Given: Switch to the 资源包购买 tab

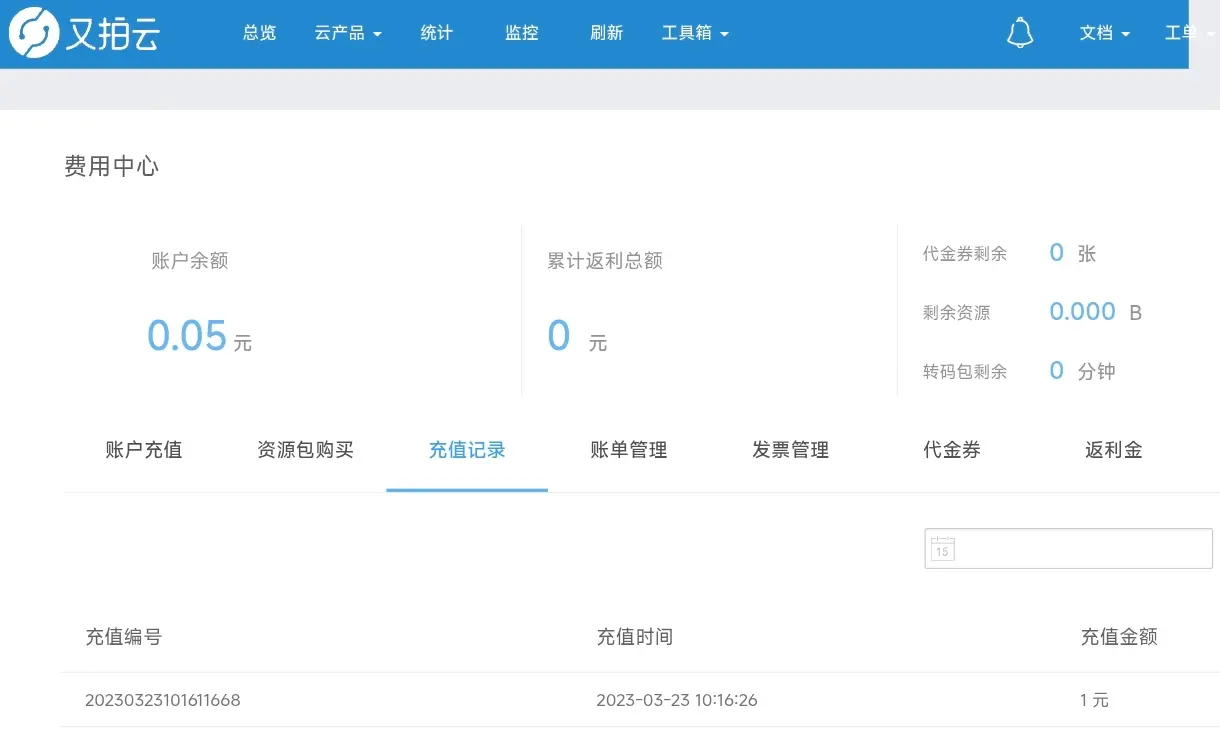Looking at the screenshot, I should pos(305,450).
